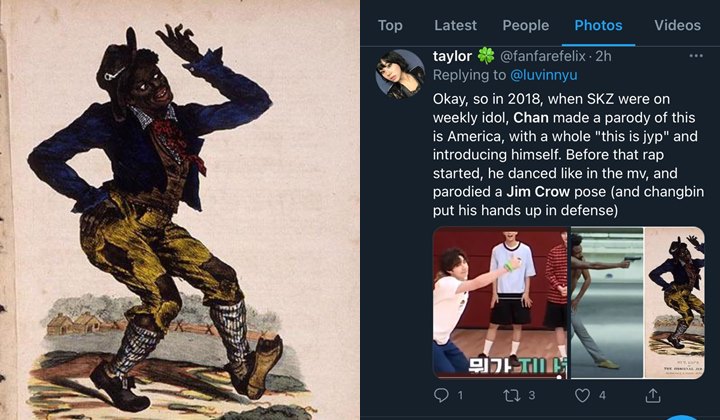The width and height of the screenshot is (720, 420).
Task: Click the reply speech bubble icon
Action: tap(441, 395)
